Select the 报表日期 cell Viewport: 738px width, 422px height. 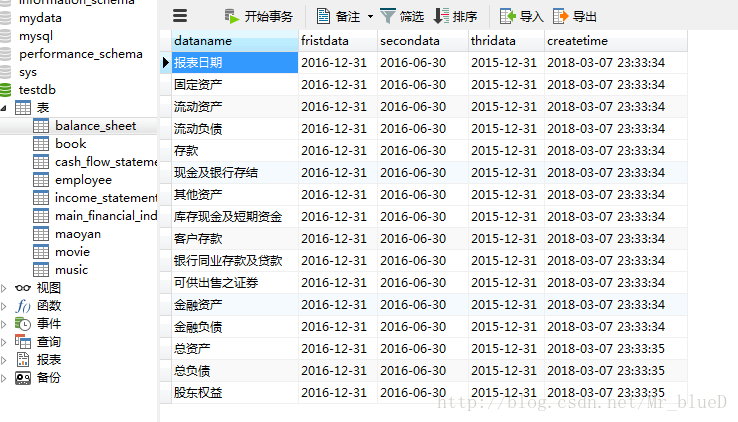tap(235, 63)
